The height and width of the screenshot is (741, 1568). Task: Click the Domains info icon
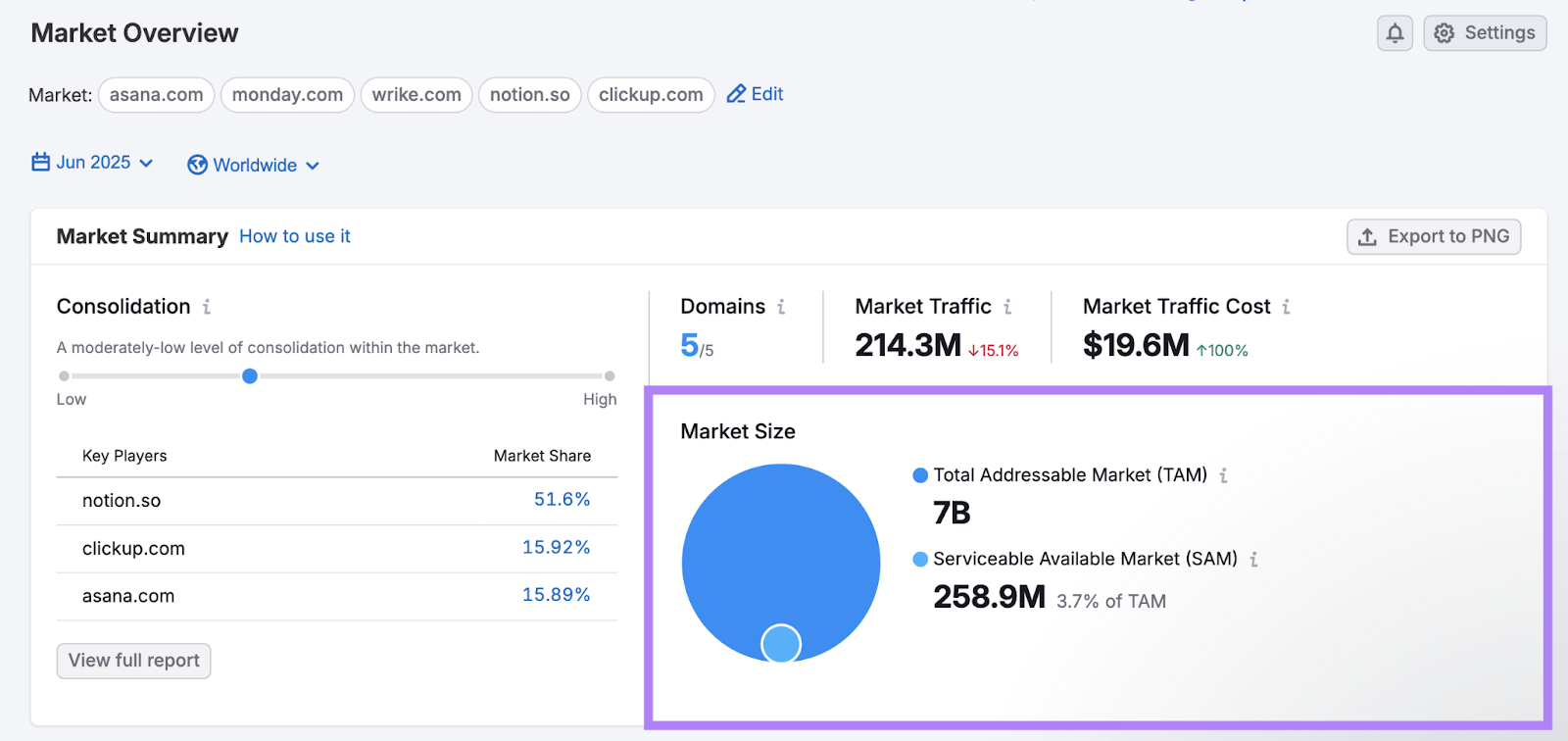781,307
